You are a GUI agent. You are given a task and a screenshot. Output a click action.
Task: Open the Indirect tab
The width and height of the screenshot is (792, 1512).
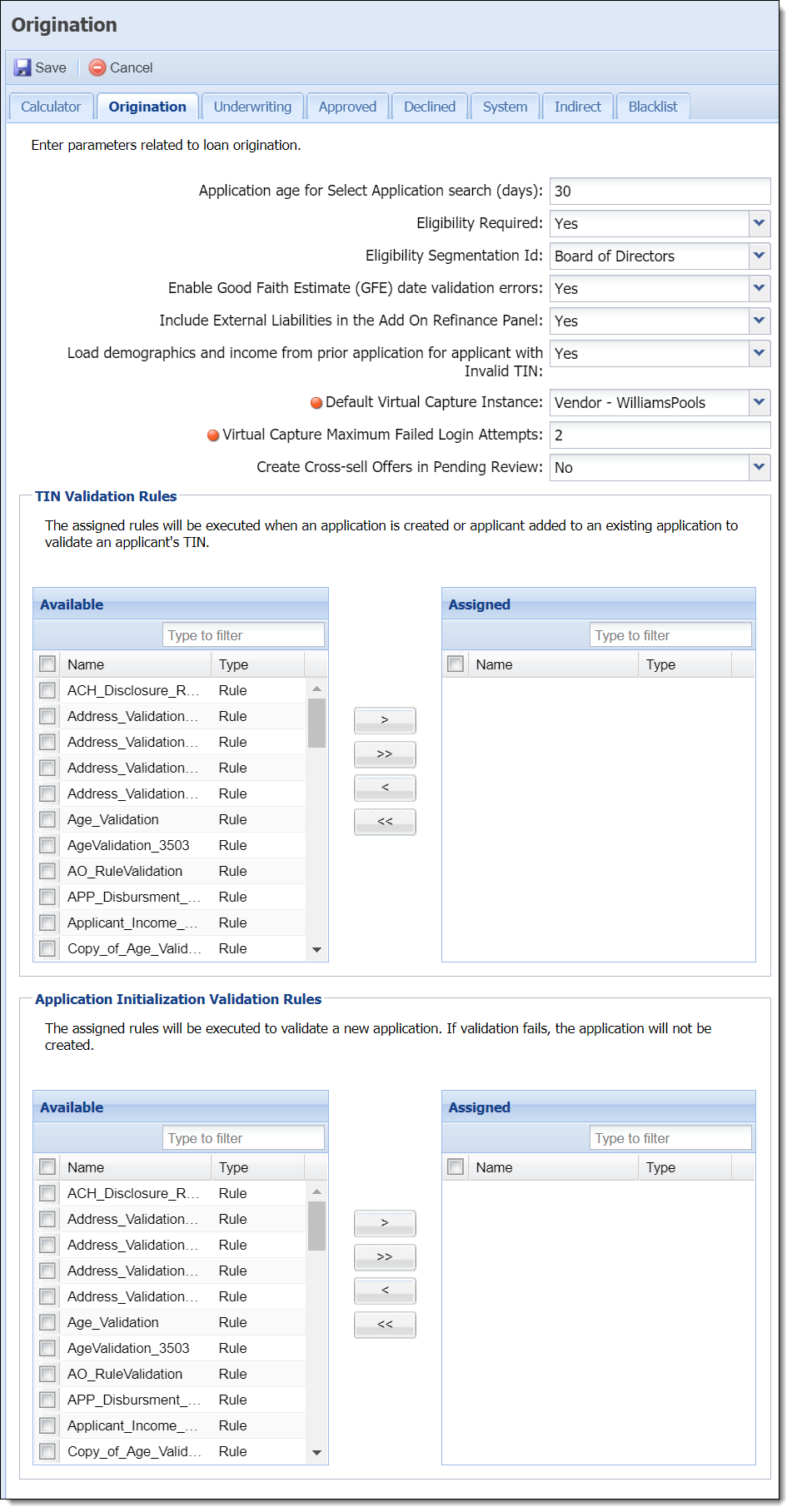(x=578, y=107)
